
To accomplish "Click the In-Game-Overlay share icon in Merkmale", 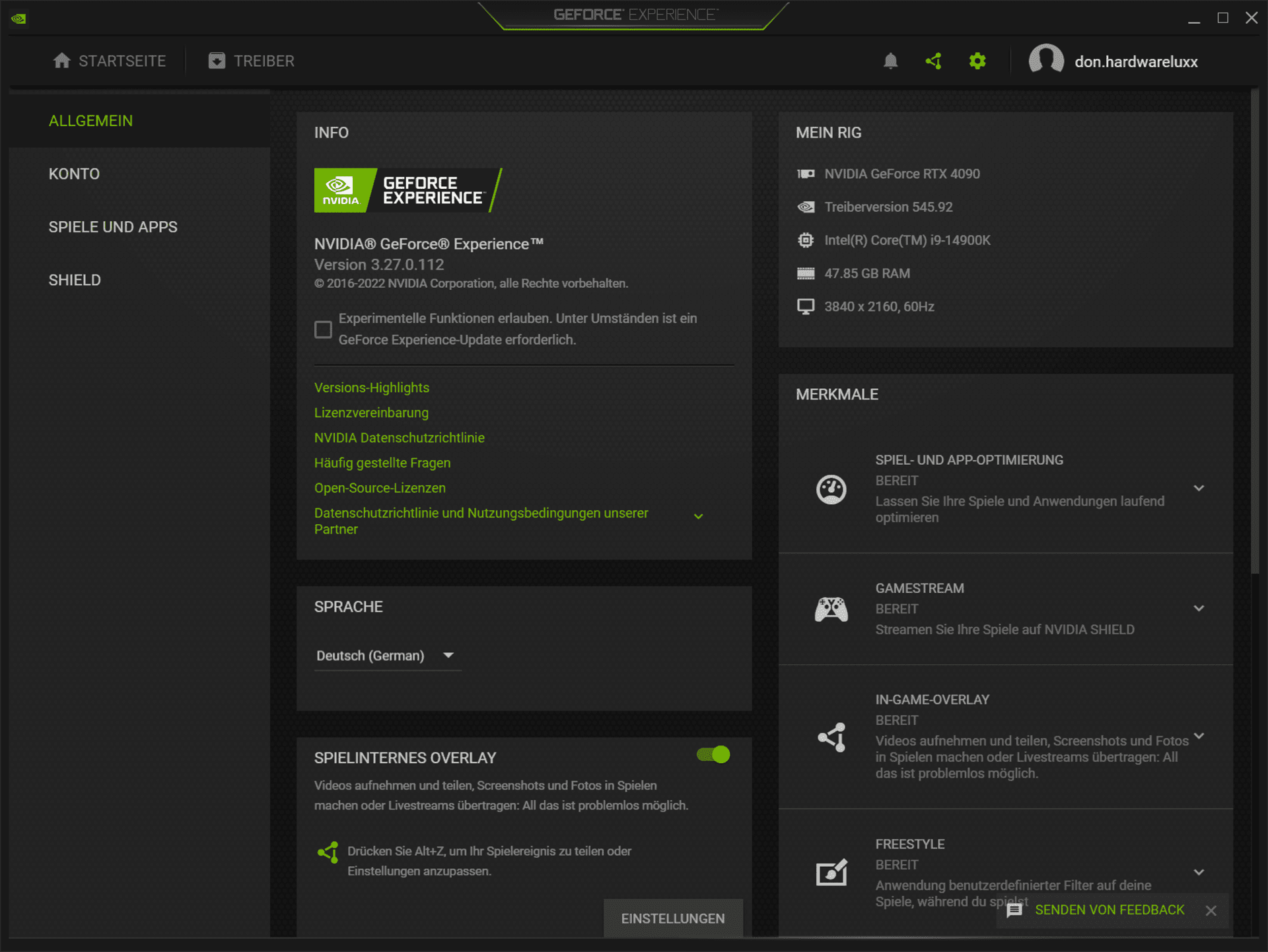I will click(832, 737).
